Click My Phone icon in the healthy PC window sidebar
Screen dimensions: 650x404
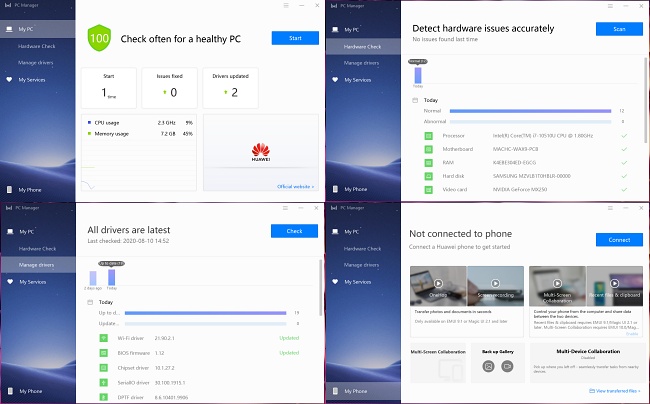tap(9, 190)
